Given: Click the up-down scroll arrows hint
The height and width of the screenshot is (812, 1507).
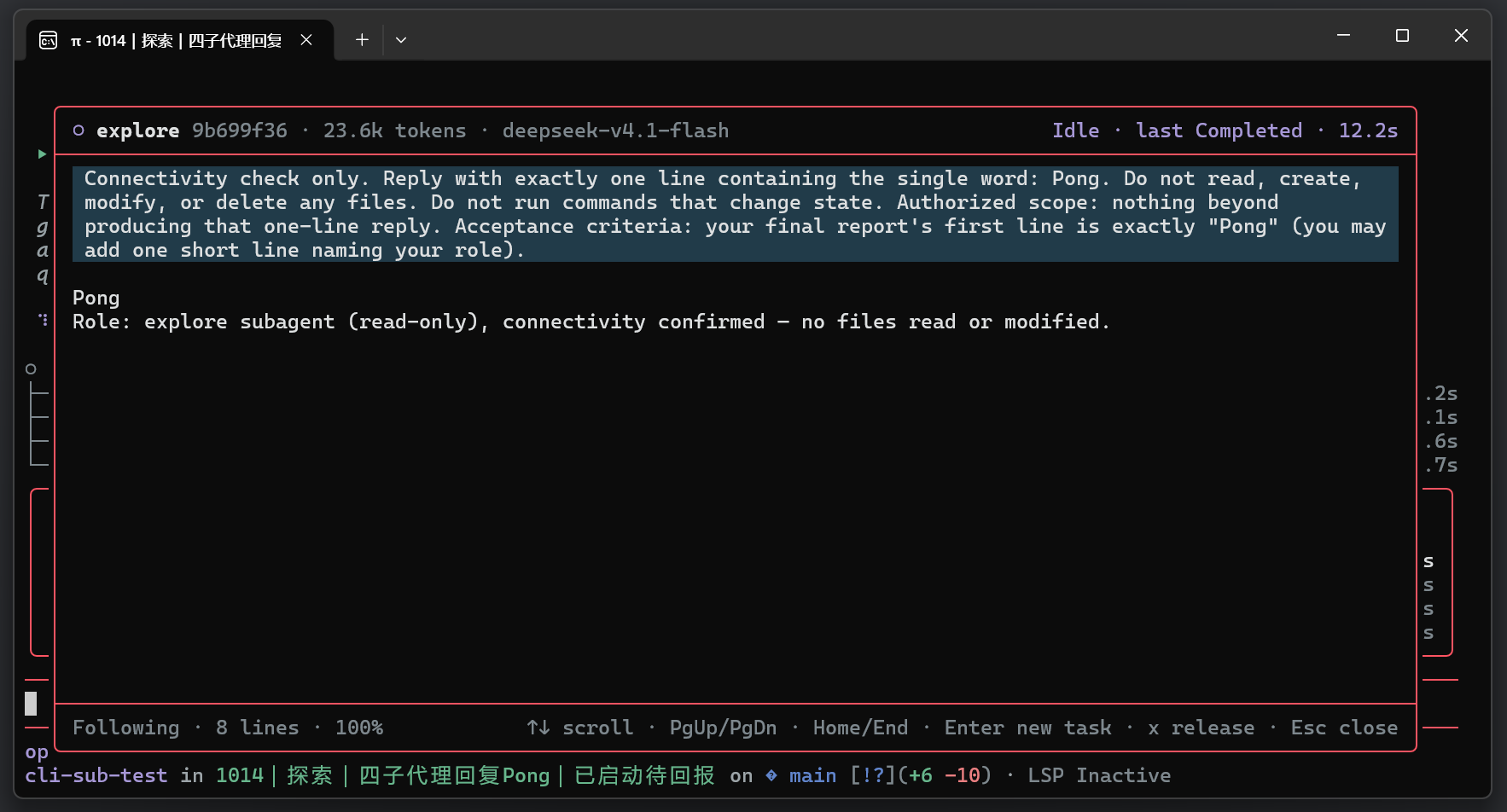Looking at the screenshot, I should pos(538,728).
